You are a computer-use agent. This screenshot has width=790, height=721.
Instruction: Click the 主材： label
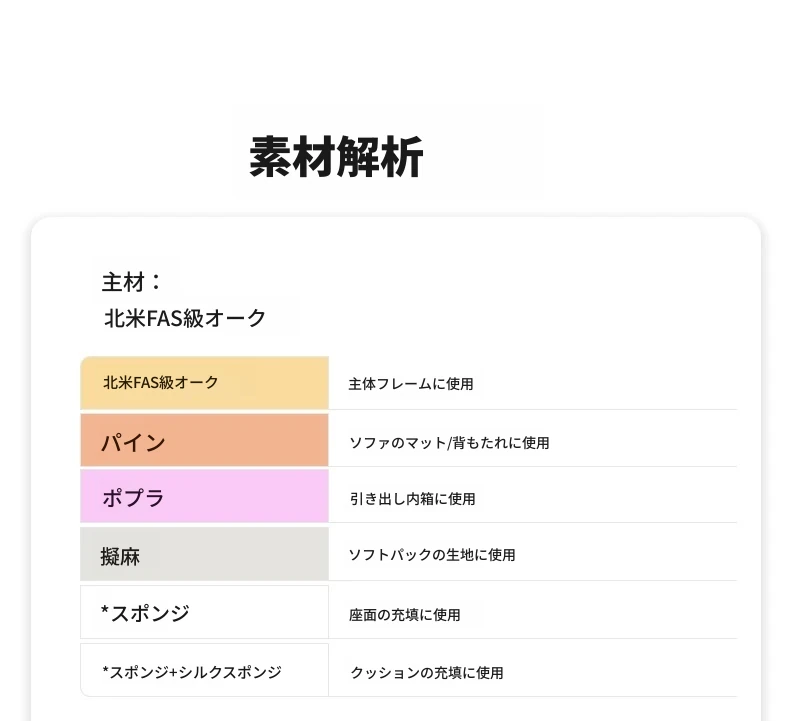point(132,282)
